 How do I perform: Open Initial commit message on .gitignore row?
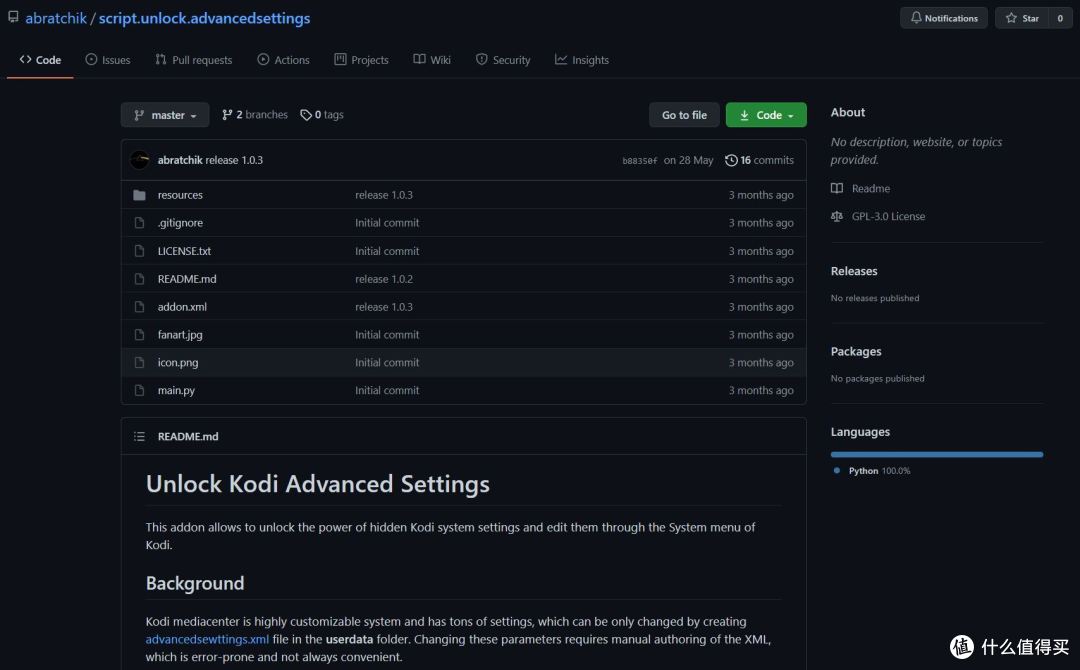(x=387, y=222)
